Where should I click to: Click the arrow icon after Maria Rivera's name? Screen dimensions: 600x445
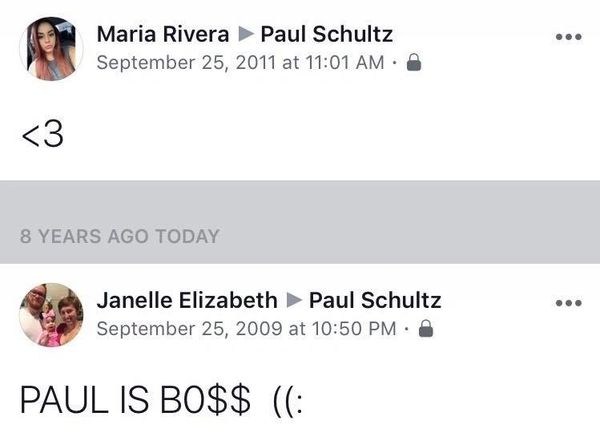click(243, 35)
